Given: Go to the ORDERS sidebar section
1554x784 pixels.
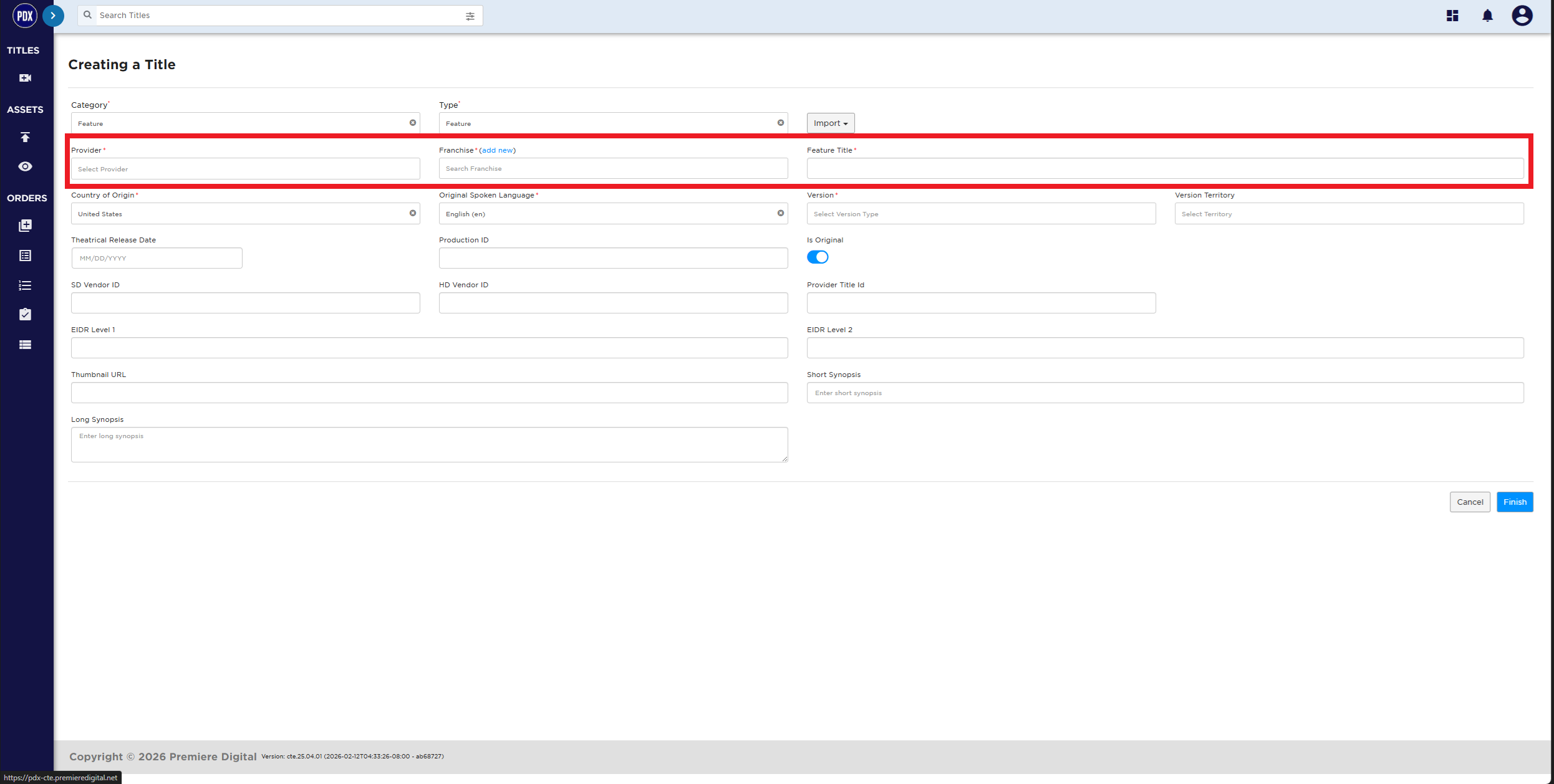Looking at the screenshot, I should point(27,198).
